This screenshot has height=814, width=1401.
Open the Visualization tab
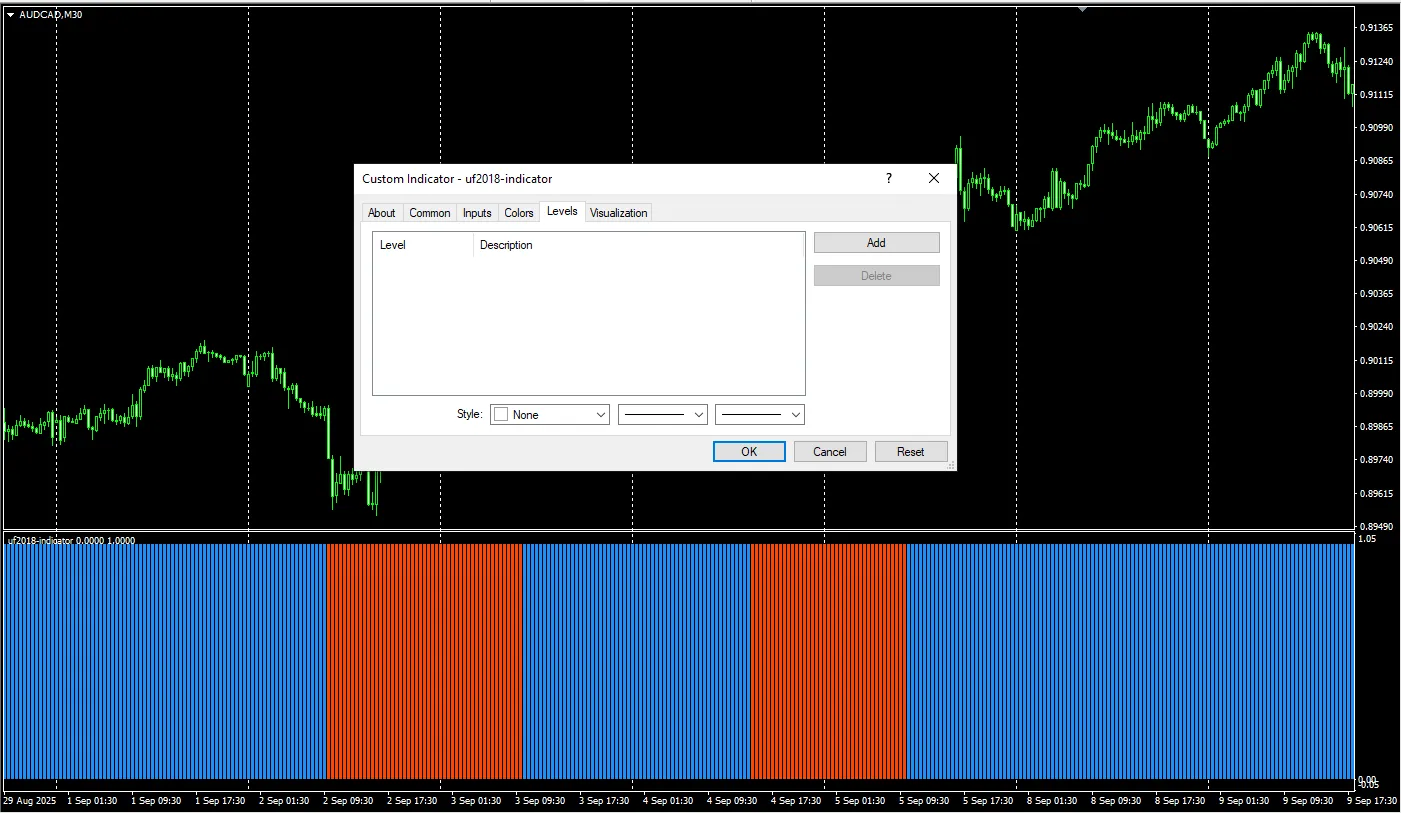pos(618,213)
